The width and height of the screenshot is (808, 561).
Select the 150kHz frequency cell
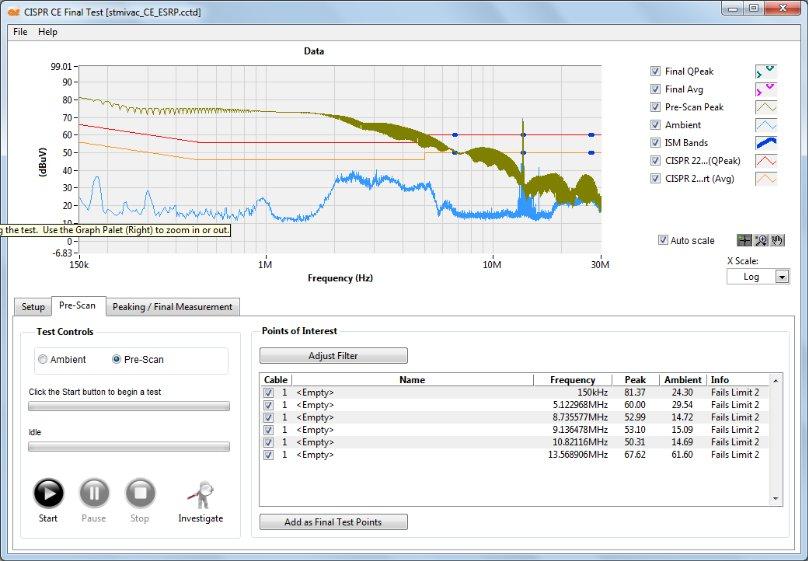tap(592, 393)
